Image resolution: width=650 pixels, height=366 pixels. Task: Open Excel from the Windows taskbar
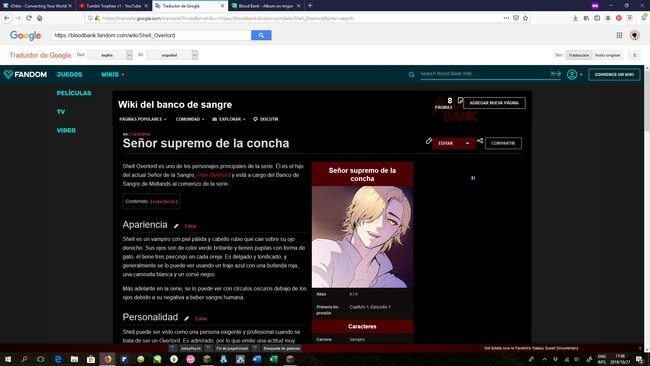click(274, 359)
